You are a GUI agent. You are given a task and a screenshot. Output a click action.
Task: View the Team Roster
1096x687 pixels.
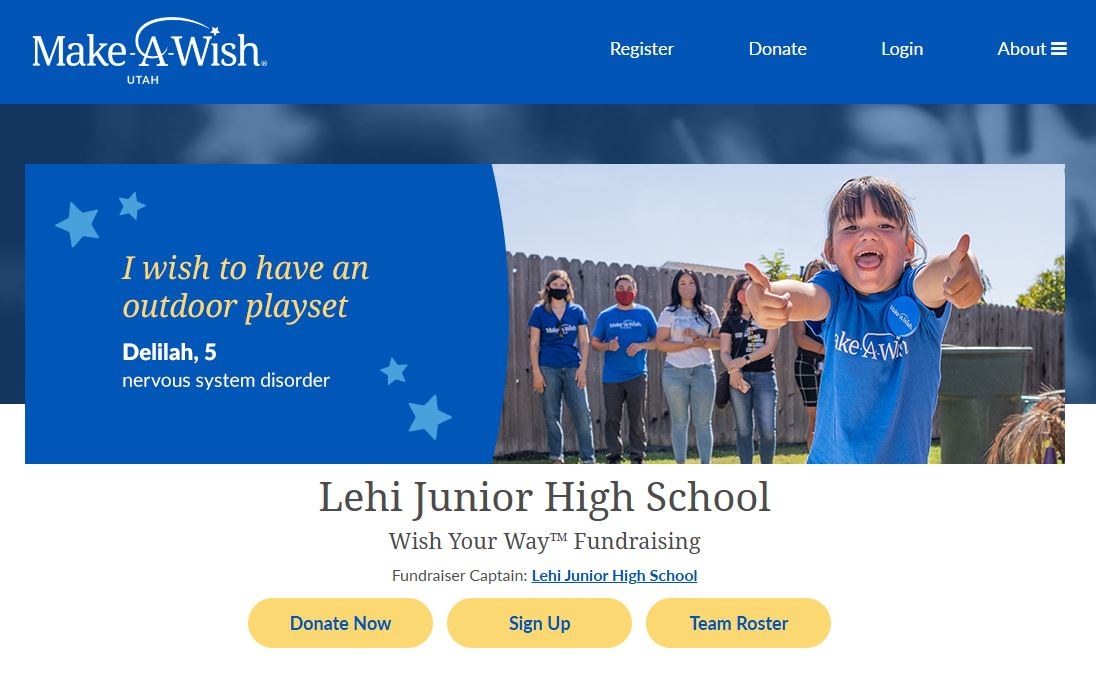click(x=738, y=623)
